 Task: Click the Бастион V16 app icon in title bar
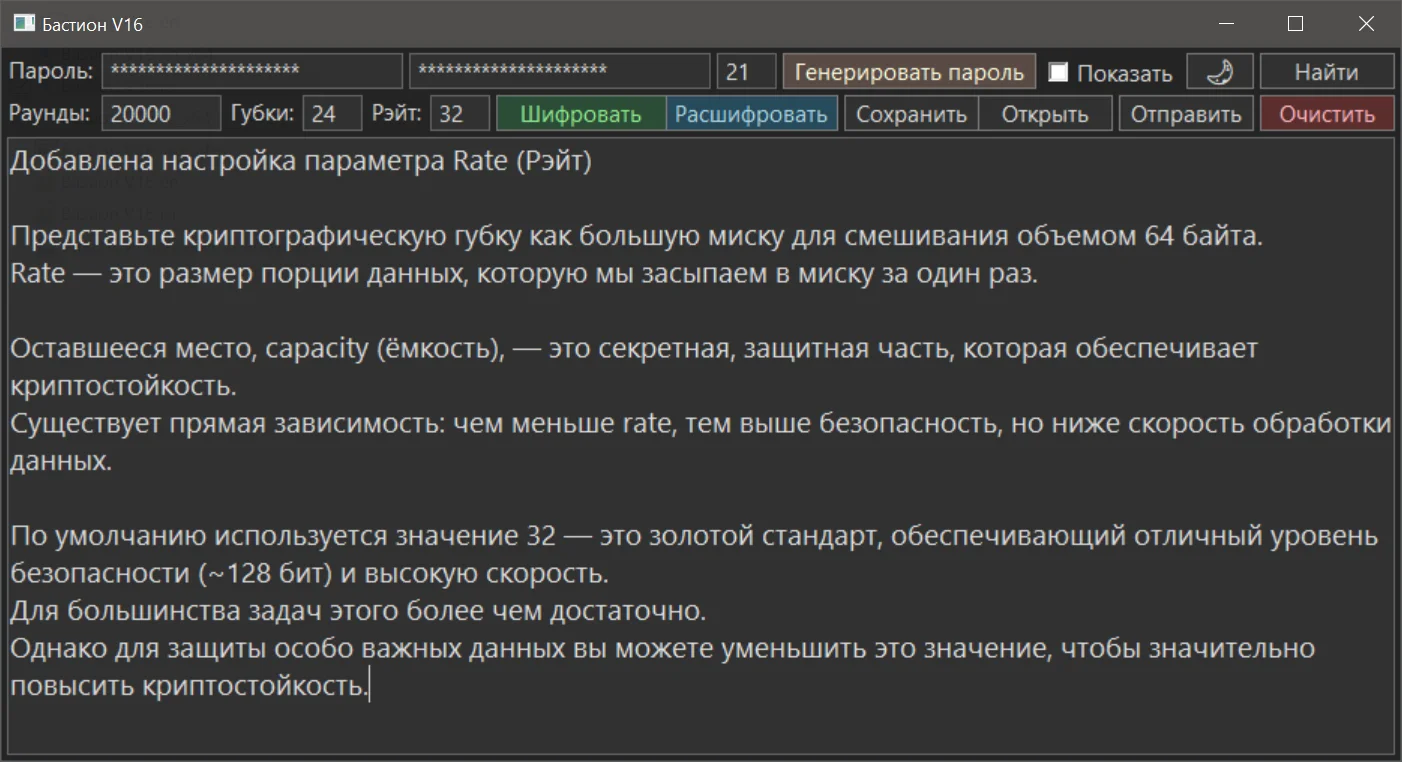(x=24, y=24)
